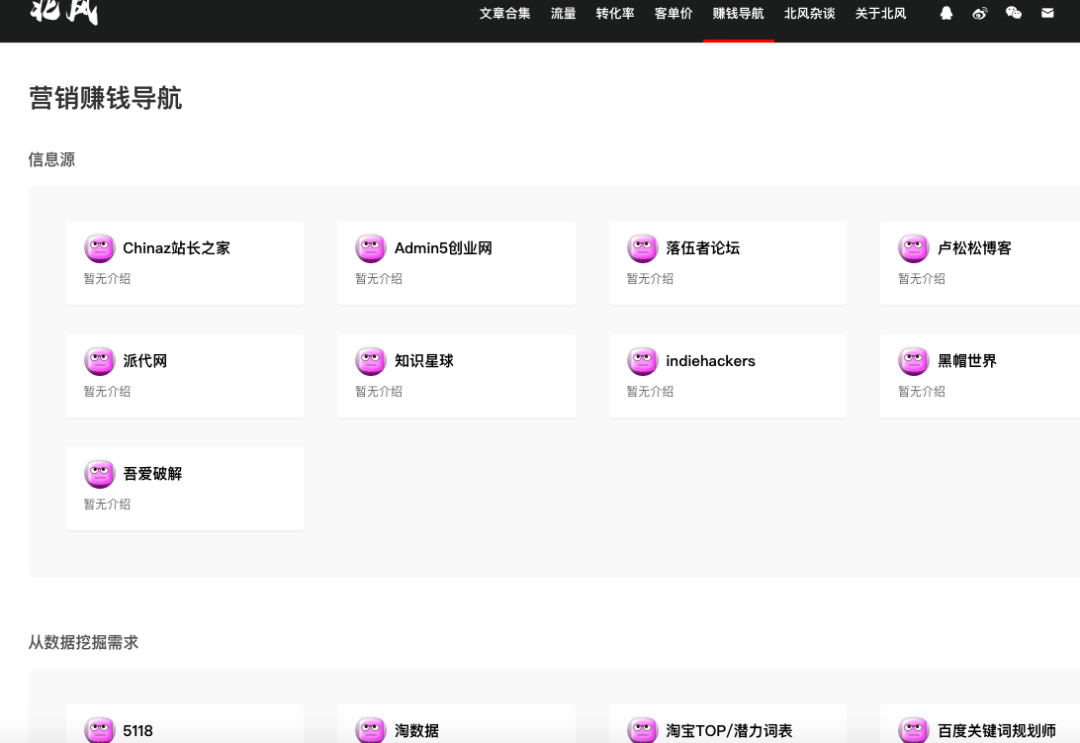The image size is (1080, 743).
Task: Open the 客单价 menu item
Action: tap(673, 14)
